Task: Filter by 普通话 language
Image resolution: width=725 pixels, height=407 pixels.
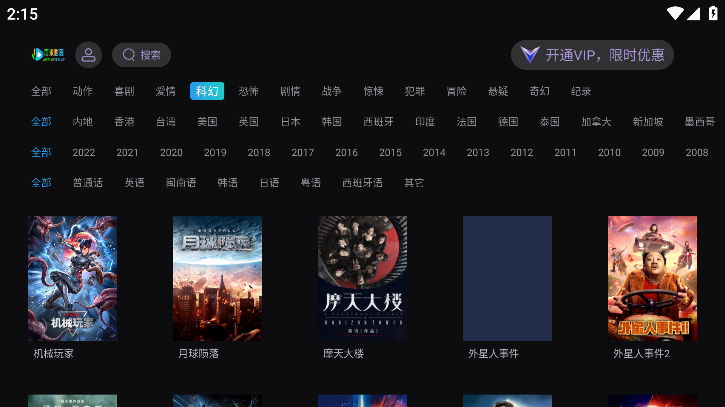Action: [88, 183]
